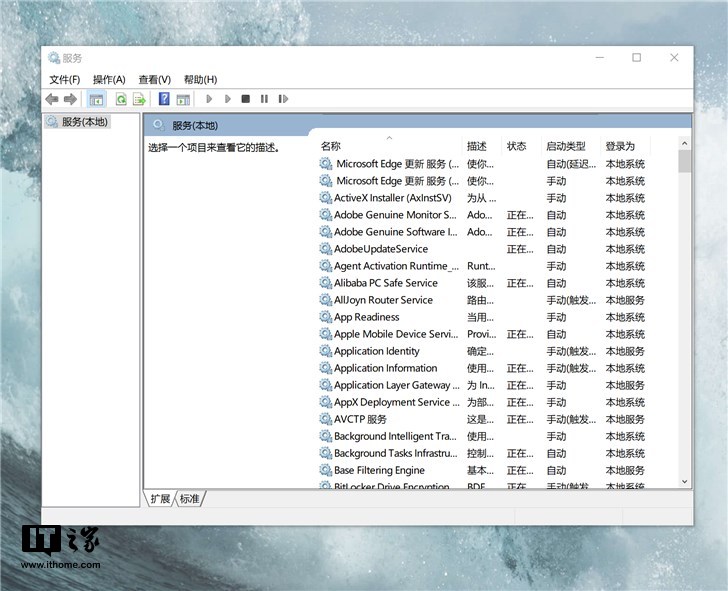Click Provi... description in Apple Mobile row
The height and width of the screenshot is (591, 728).
point(481,334)
